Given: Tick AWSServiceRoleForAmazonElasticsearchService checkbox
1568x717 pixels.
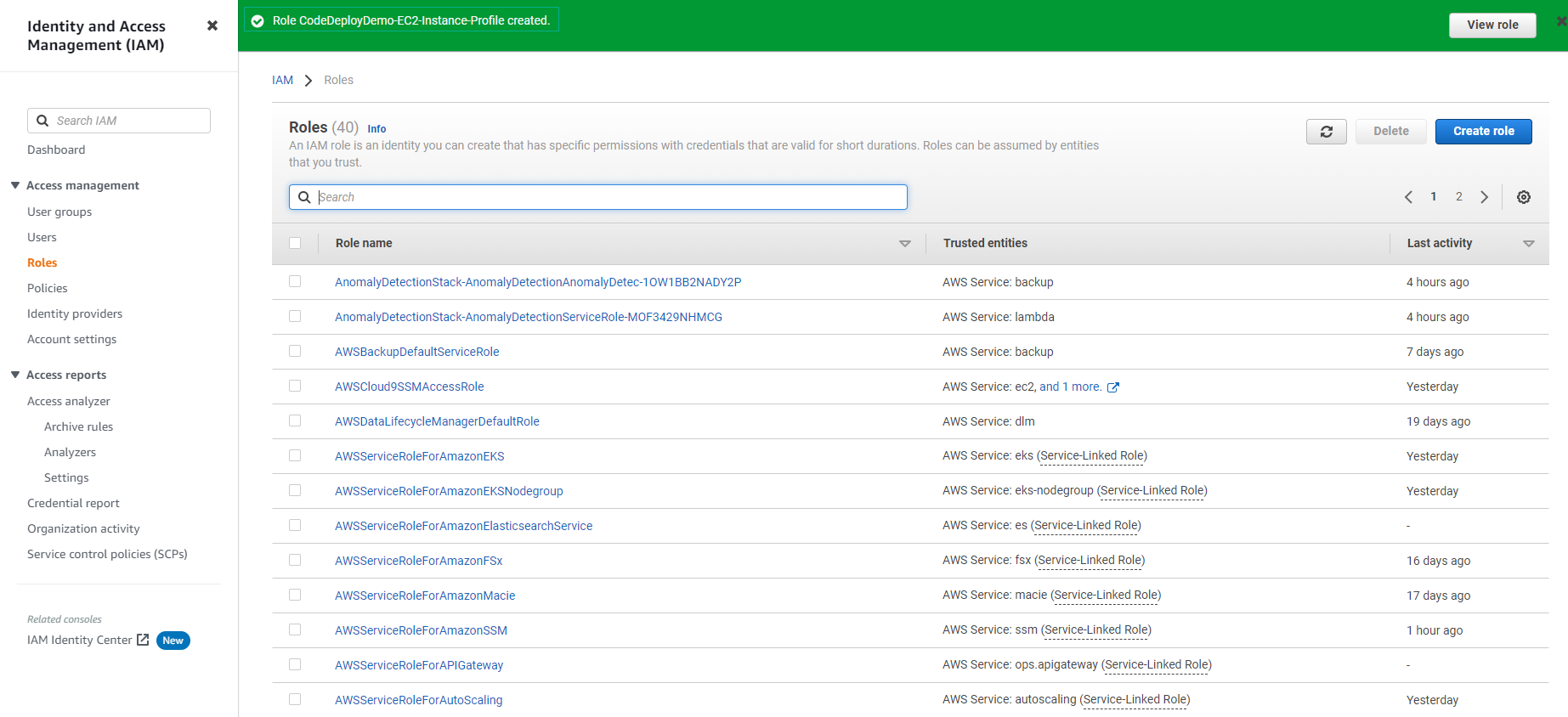Looking at the screenshot, I should tap(295, 525).
